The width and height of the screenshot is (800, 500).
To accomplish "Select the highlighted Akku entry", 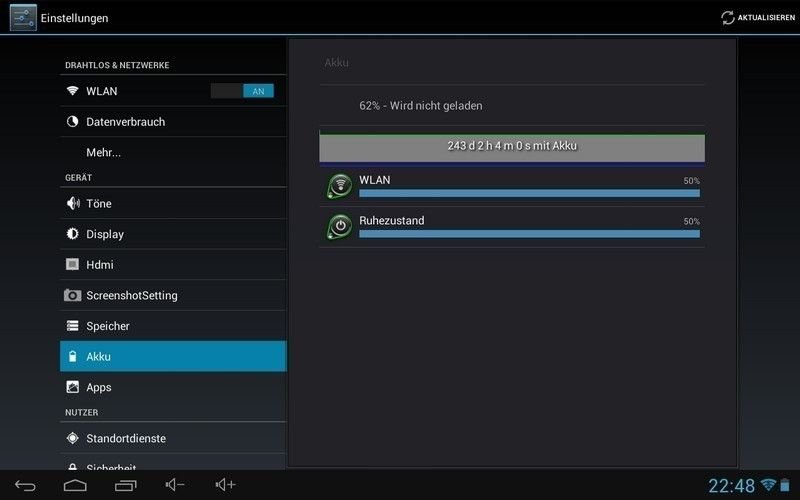I will tap(173, 356).
